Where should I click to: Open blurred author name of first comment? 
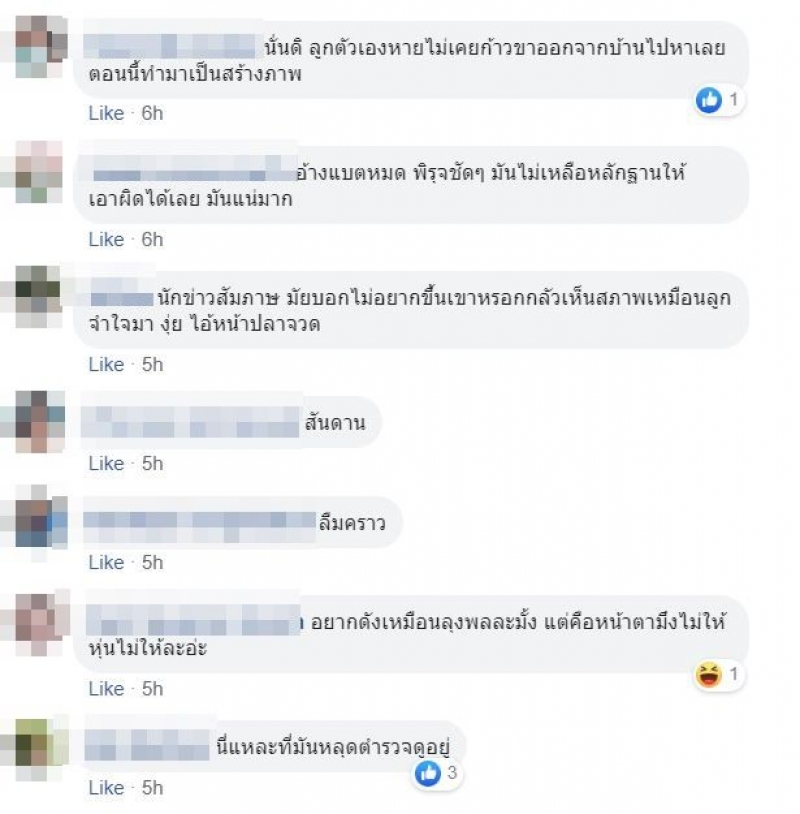pyautogui.click(x=169, y=46)
